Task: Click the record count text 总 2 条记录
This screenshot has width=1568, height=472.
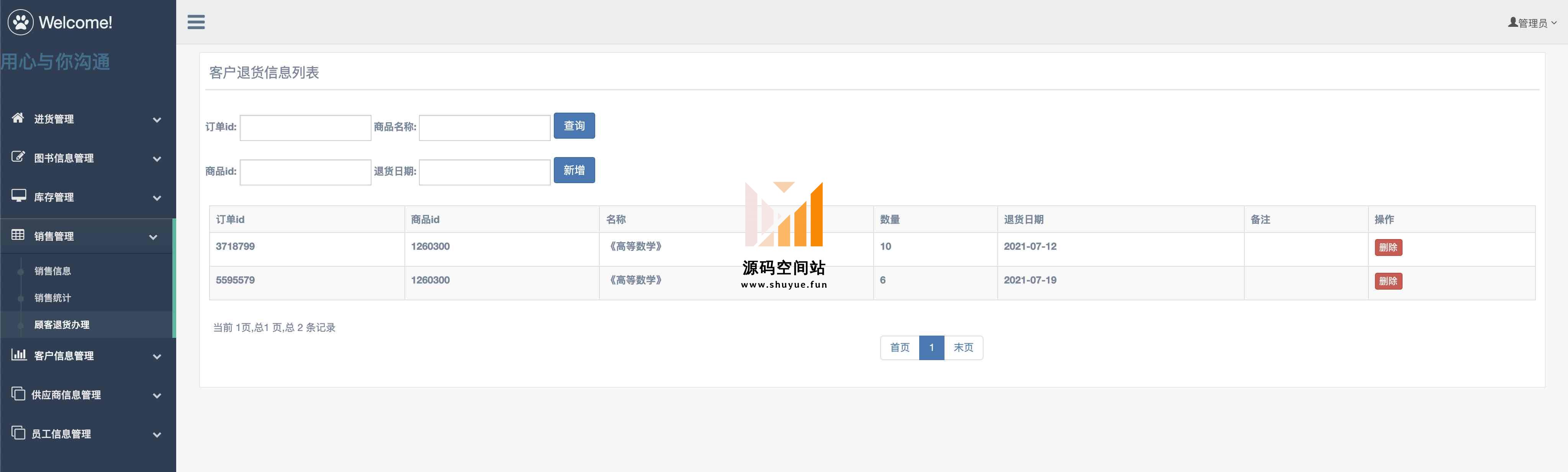Action: pyautogui.click(x=310, y=327)
